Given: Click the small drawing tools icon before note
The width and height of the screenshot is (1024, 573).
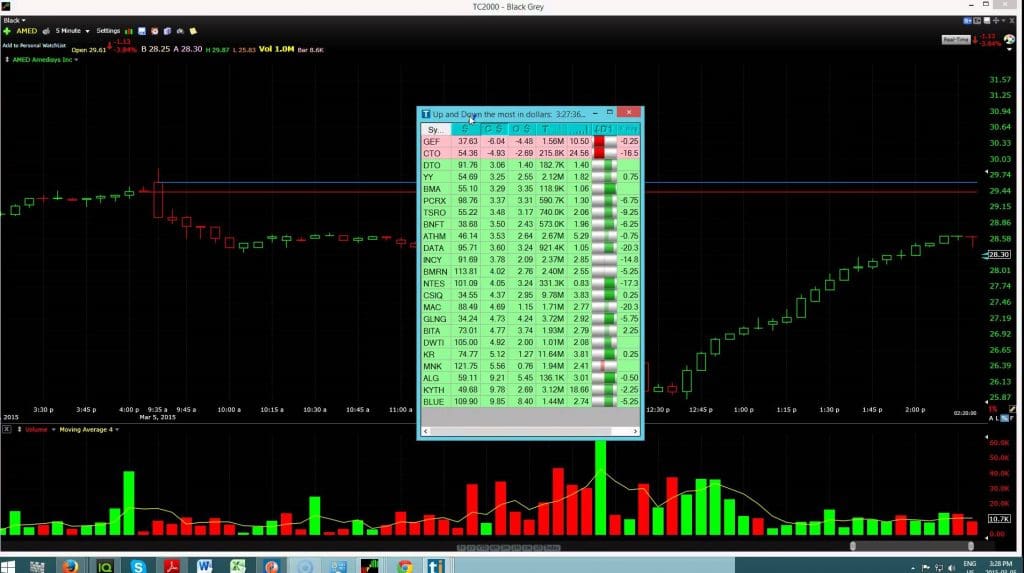Looking at the screenshot, I should [x=180, y=31].
